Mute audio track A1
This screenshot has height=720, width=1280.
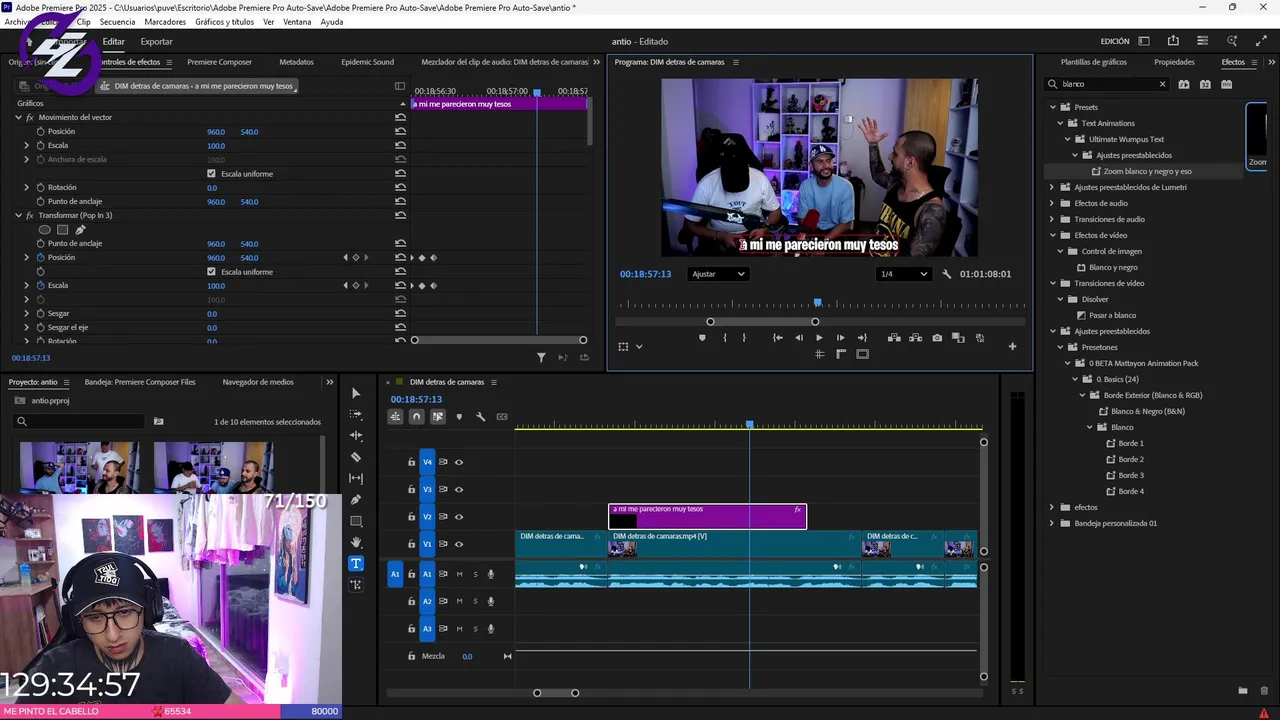[x=459, y=574]
